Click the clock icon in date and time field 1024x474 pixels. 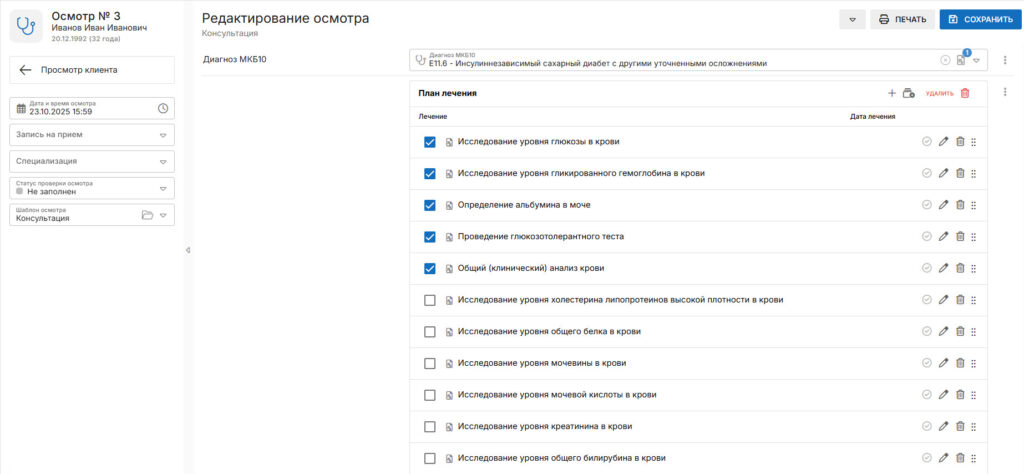pyautogui.click(x=163, y=108)
